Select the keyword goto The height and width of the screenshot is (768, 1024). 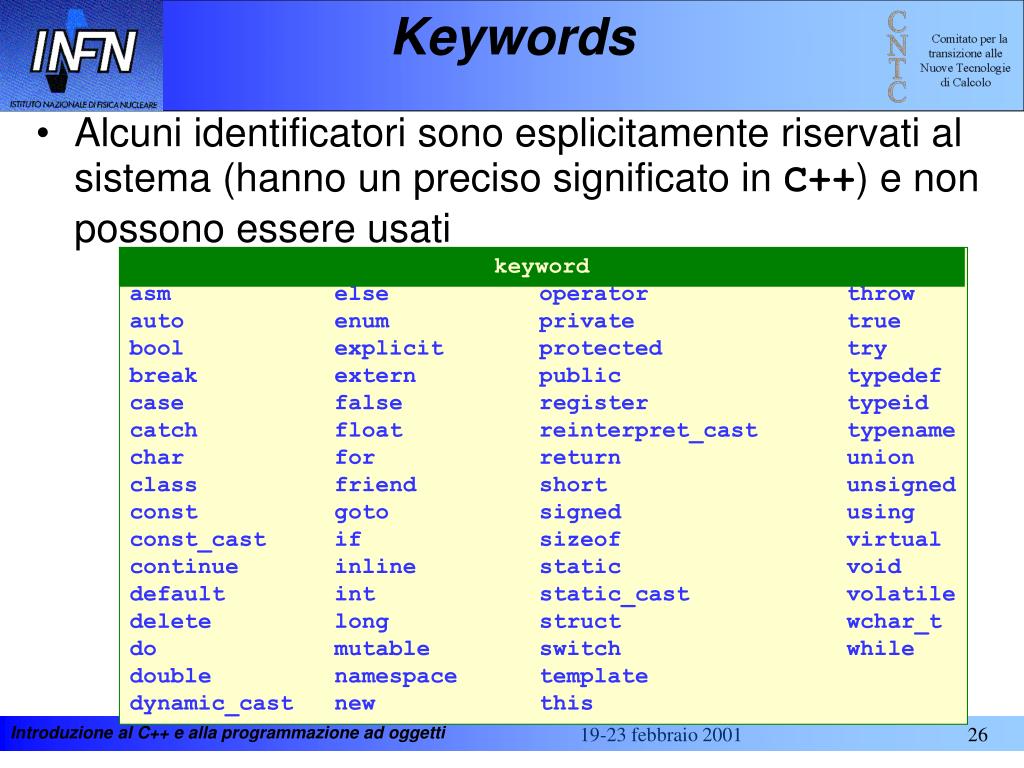[362, 513]
